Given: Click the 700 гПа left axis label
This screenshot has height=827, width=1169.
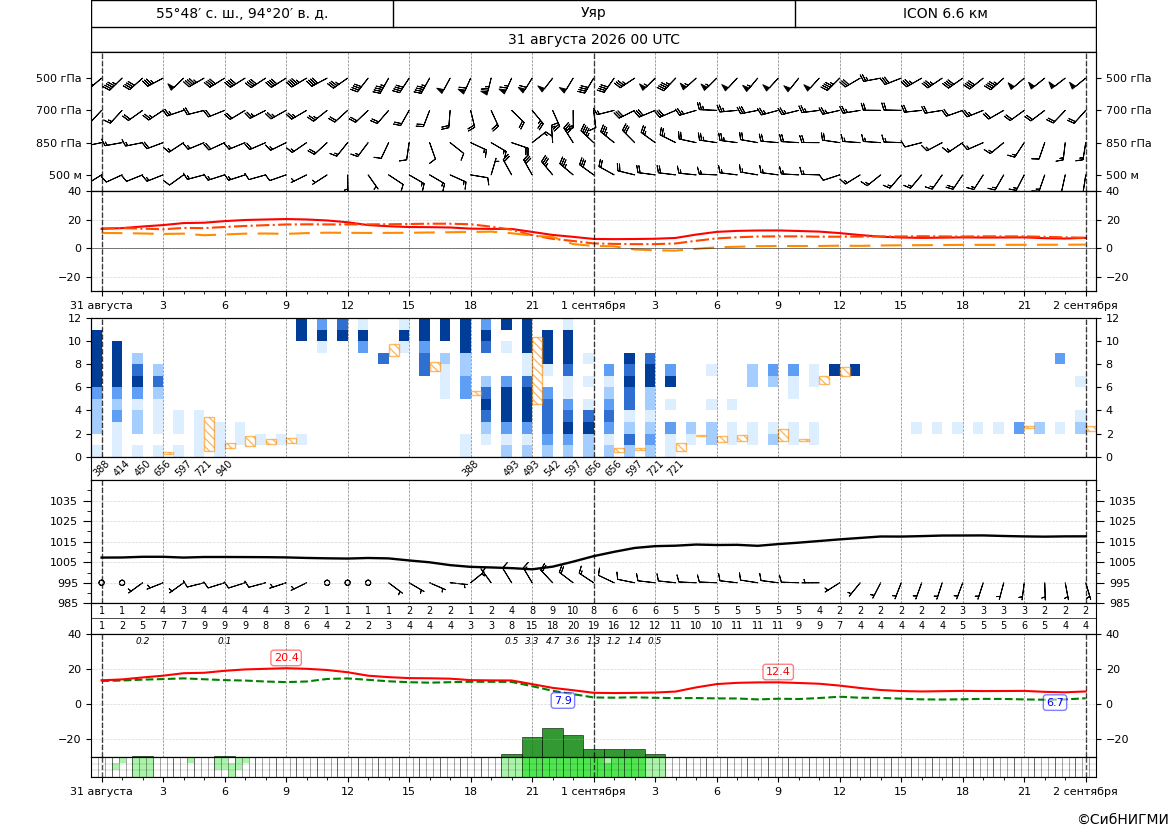Looking at the screenshot, I should tap(59, 110).
